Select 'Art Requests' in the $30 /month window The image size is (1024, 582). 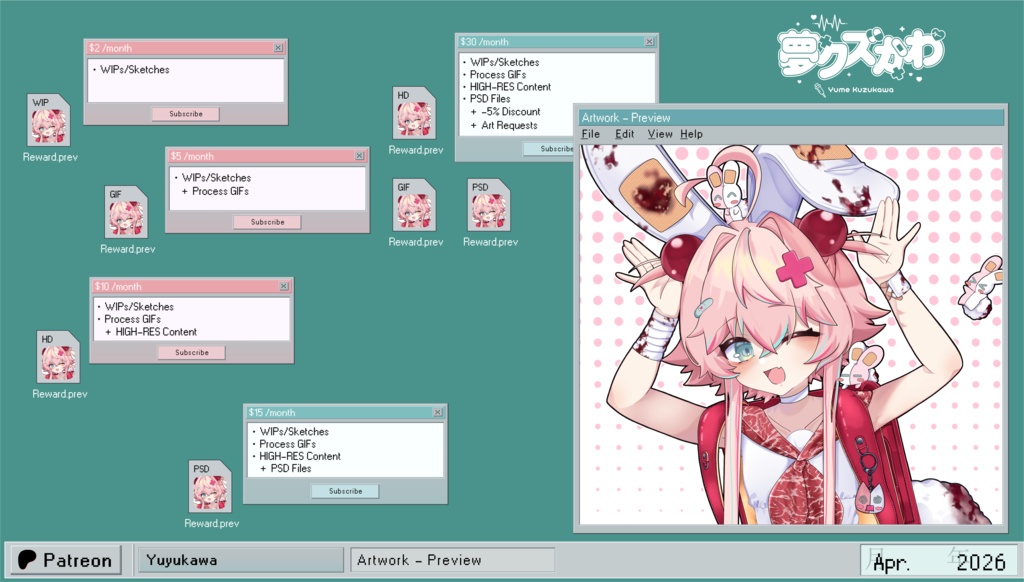509,125
